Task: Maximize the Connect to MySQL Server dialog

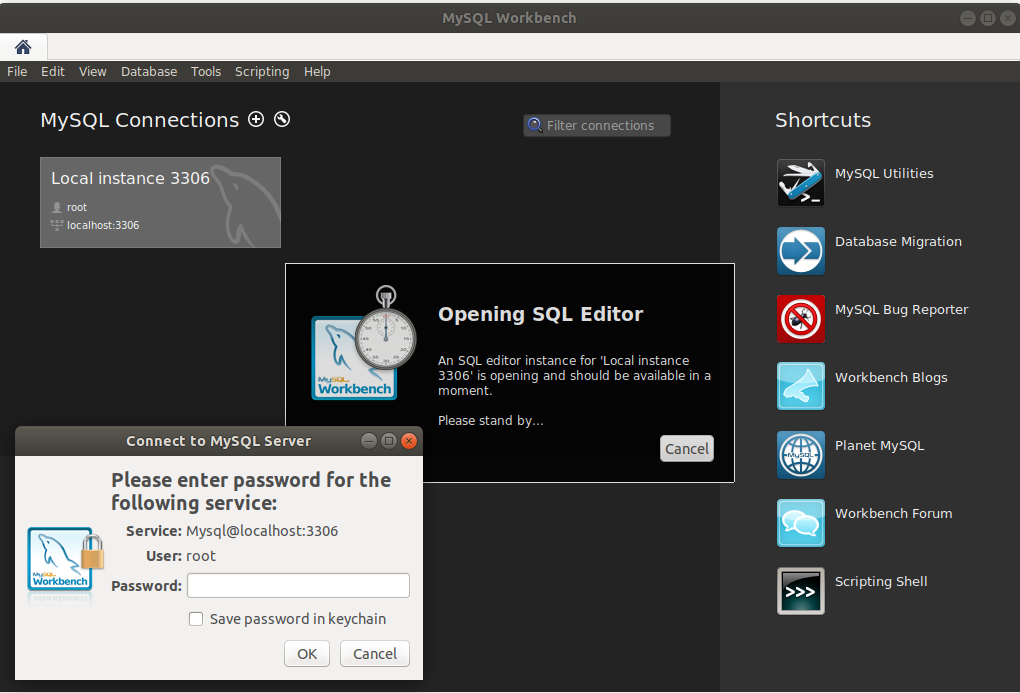Action: (389, 441)
